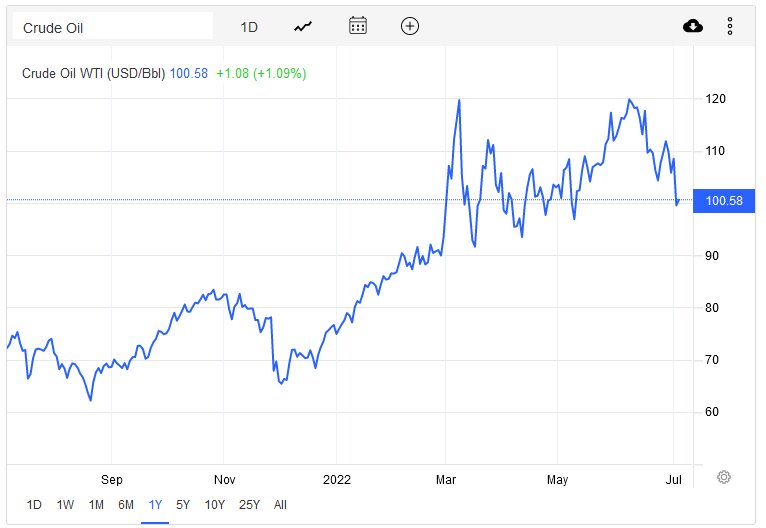This screenshot has width=766, height=528.
Task: Click the 100.58 current price marker
Action: pos(723,201)
